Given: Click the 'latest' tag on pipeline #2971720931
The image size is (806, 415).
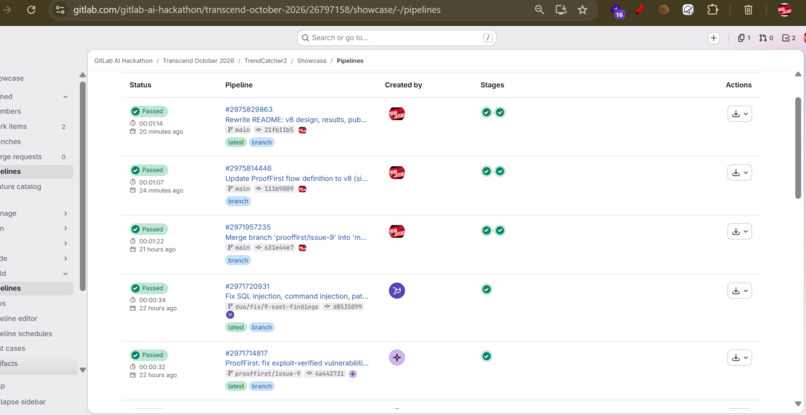Looking at the screenshot, I should click(236, 328).
